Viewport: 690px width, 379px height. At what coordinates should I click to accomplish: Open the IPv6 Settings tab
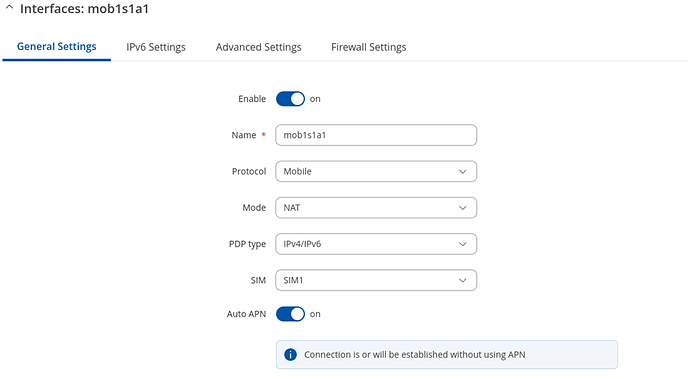click(156, 47)
